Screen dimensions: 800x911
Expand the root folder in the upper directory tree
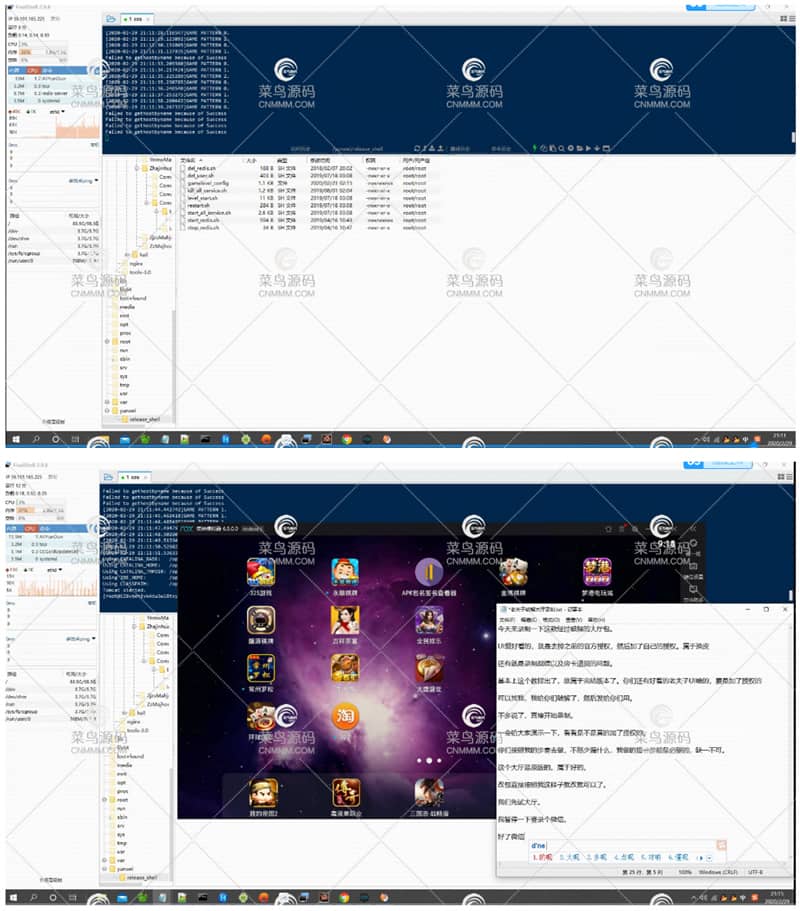107,342
